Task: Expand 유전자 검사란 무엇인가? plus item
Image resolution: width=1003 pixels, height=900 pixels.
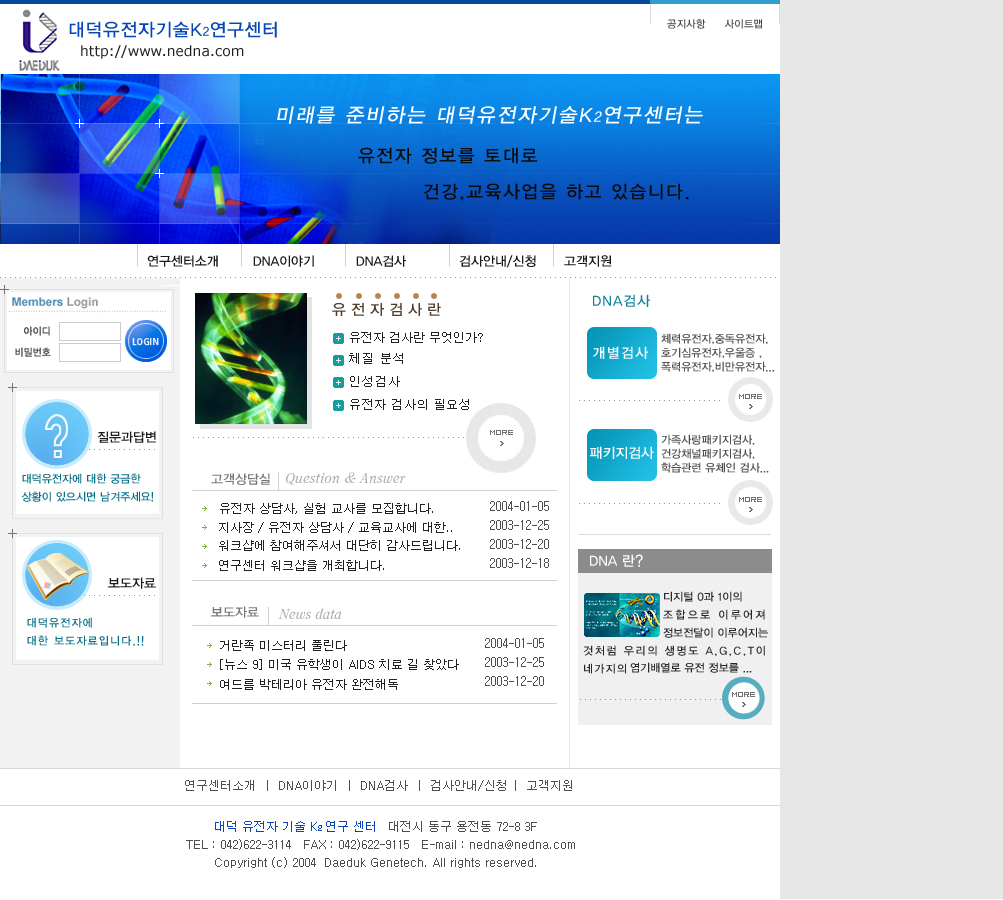Action: (x=338, y=338)
